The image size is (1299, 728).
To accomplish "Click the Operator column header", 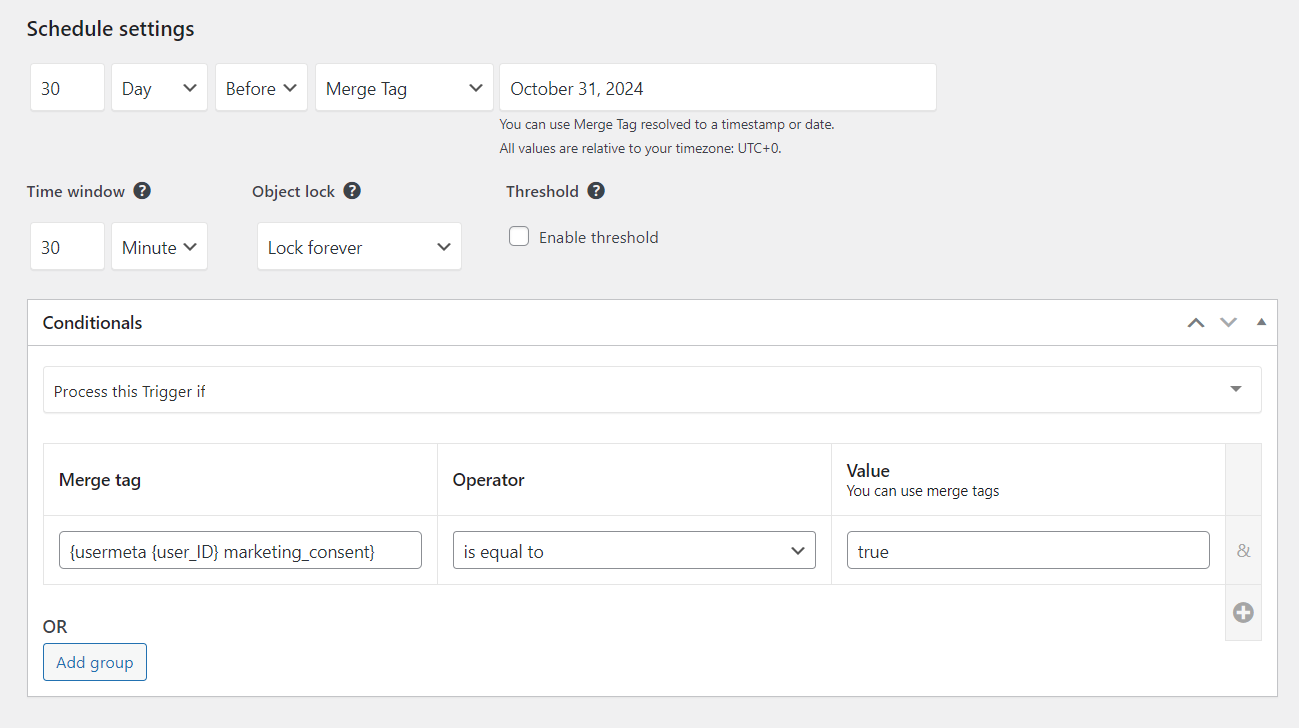I will pyautogui.click(x=489, y=480).
